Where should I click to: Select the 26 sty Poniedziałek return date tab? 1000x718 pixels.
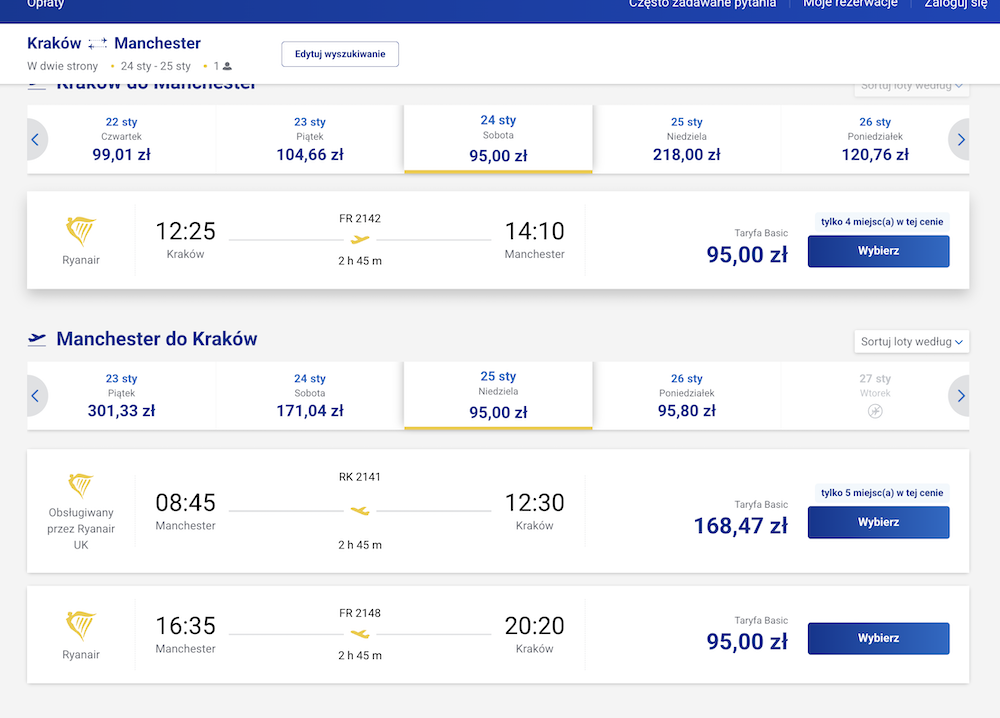coord(687,396)
